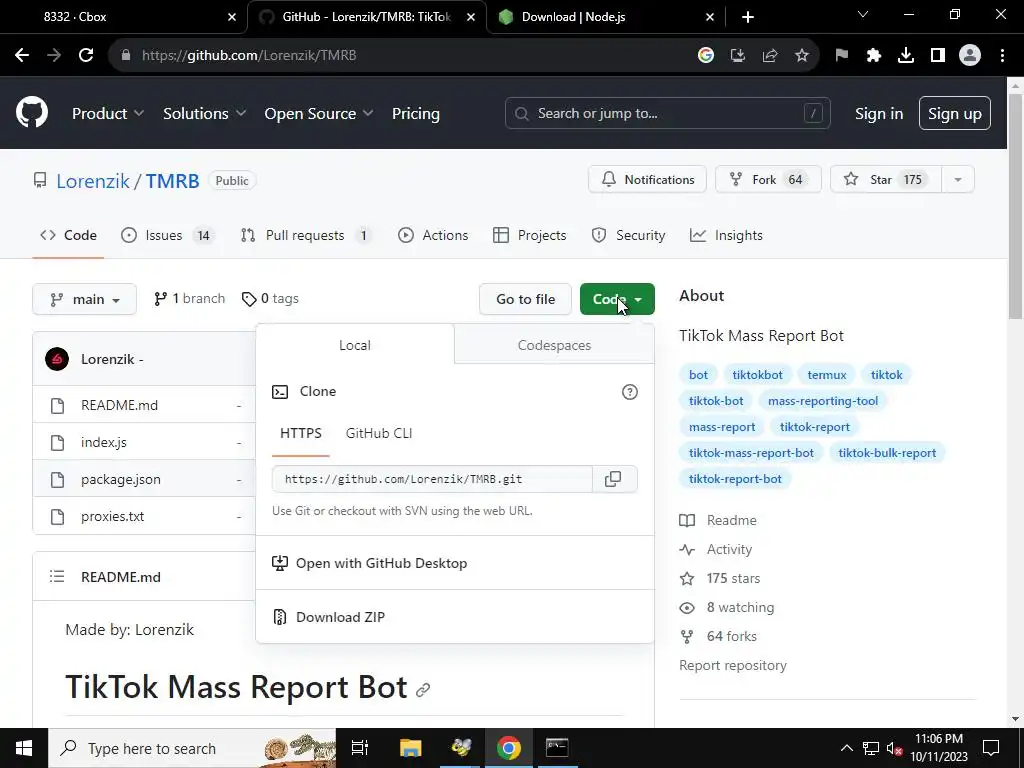Click the Chrome taskbar icon
The image size is (1024, 768).
click(509, 748)
